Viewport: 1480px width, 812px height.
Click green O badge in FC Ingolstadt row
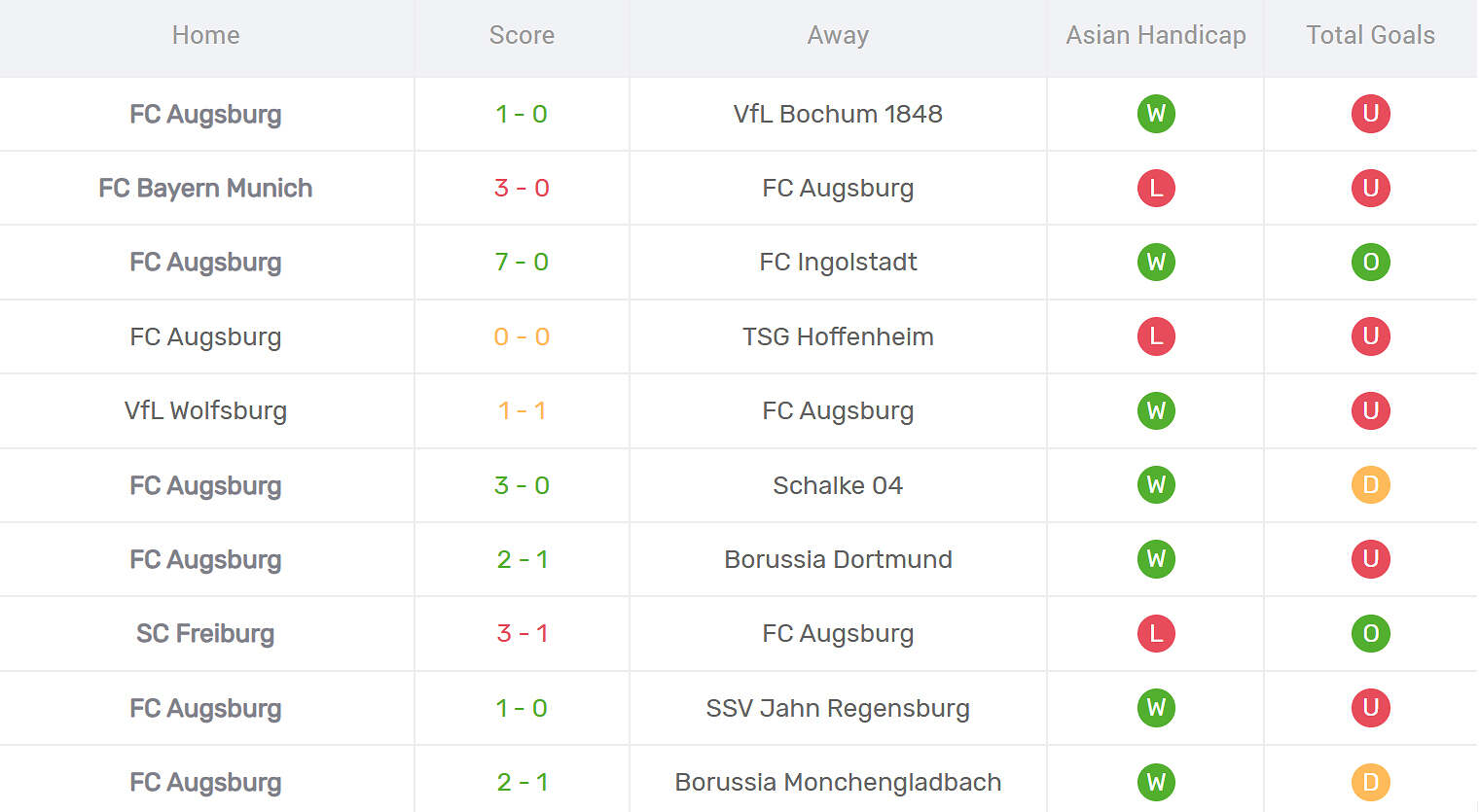point(1370,262)
